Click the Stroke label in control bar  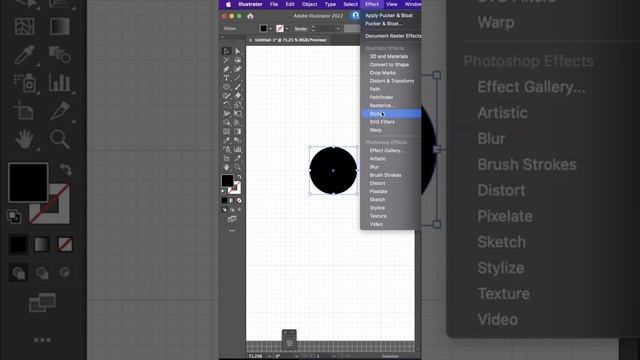[x=301, y=29]
